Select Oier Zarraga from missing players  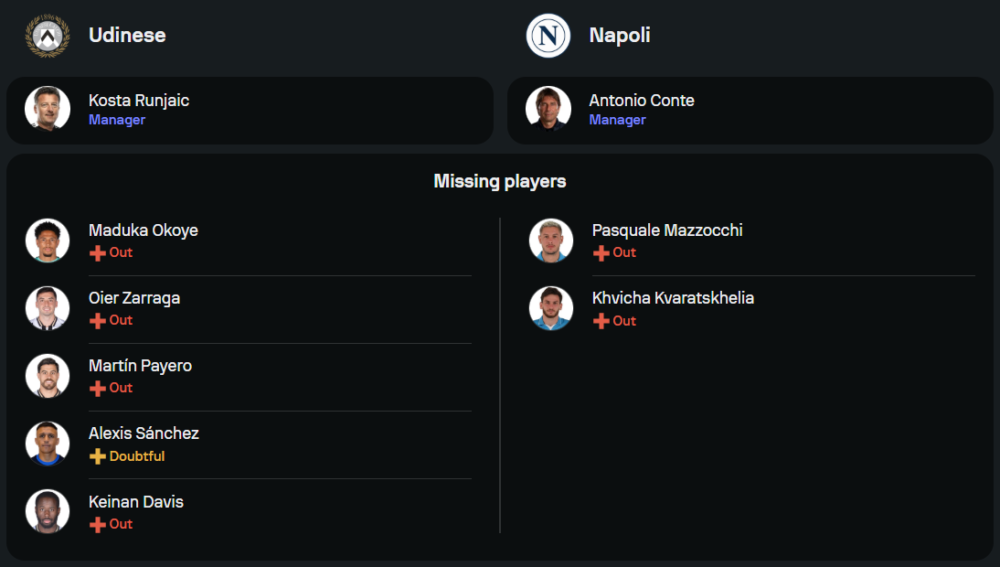[x=134, y=298]
